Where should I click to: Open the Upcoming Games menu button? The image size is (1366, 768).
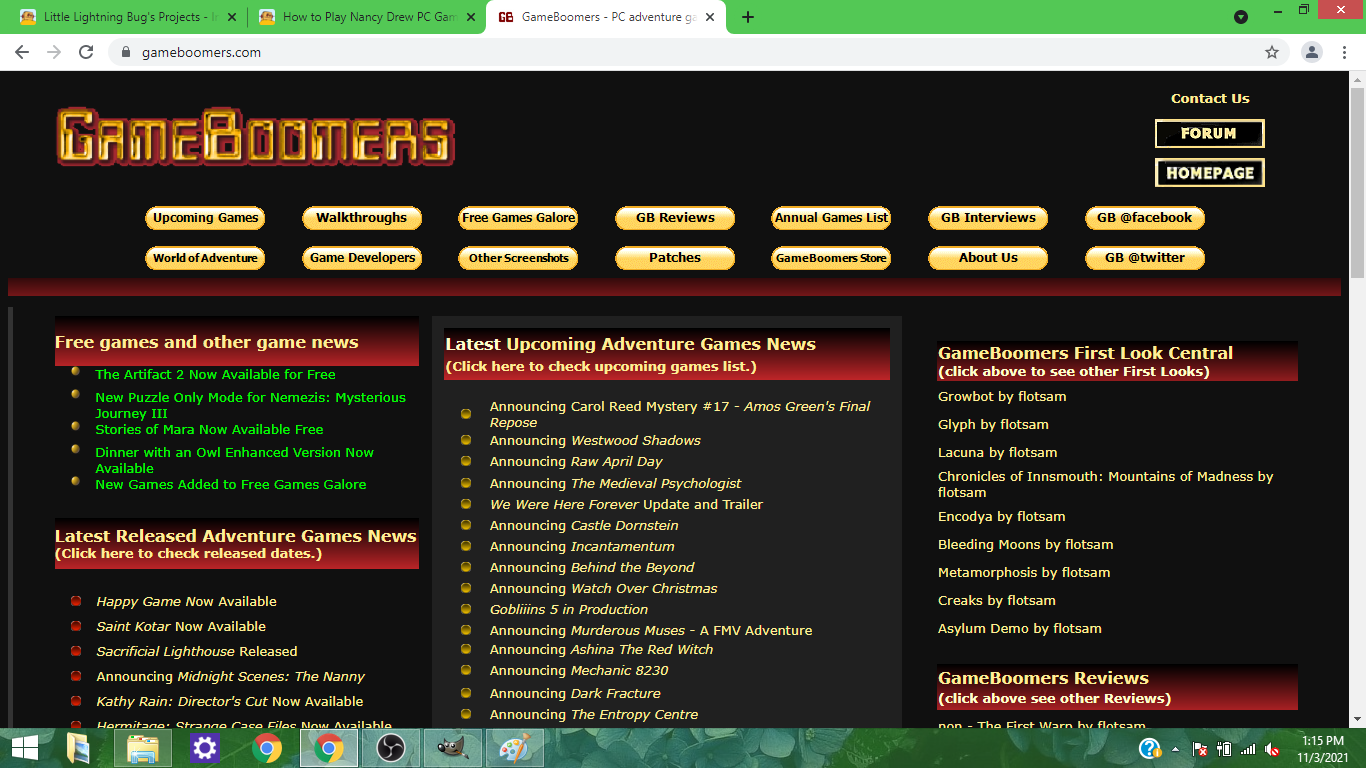click(205, 218)
